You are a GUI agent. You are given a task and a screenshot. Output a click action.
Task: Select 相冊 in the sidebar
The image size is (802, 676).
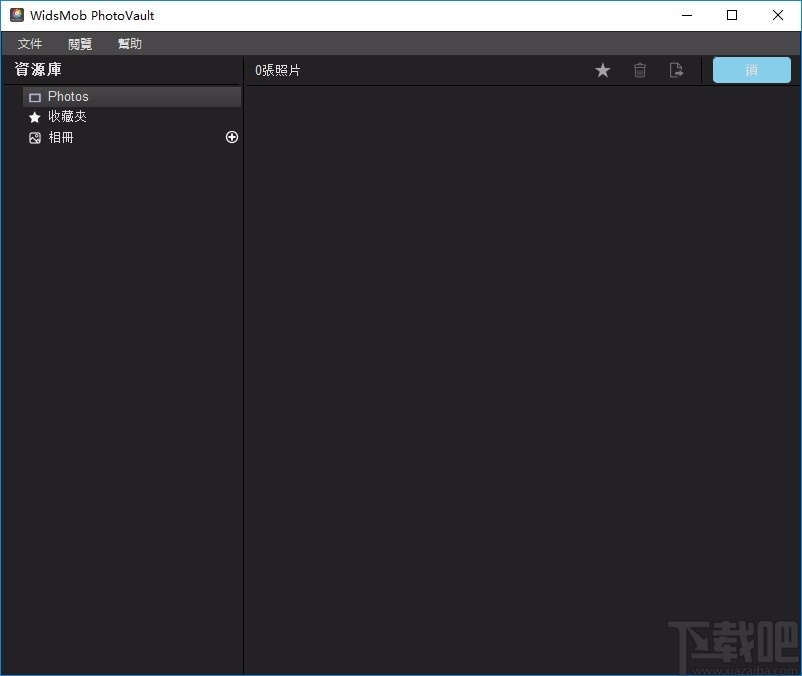[x=60, y=137]
